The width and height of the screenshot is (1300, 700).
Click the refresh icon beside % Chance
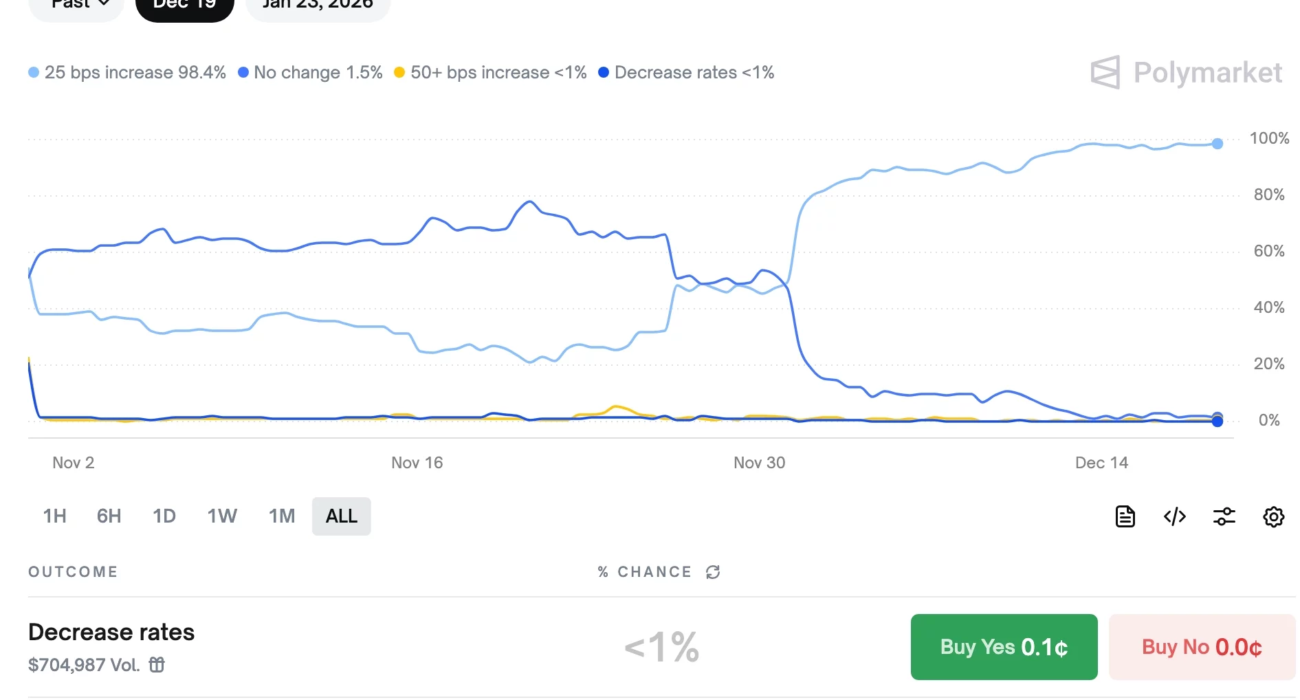pos(713,572)
